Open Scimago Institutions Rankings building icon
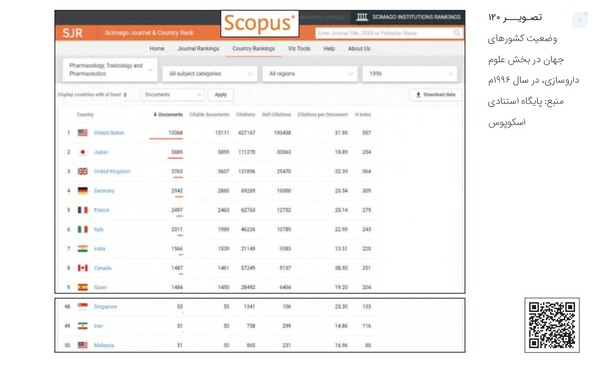Viewport: 600px width, 372px height. point(362,17)
